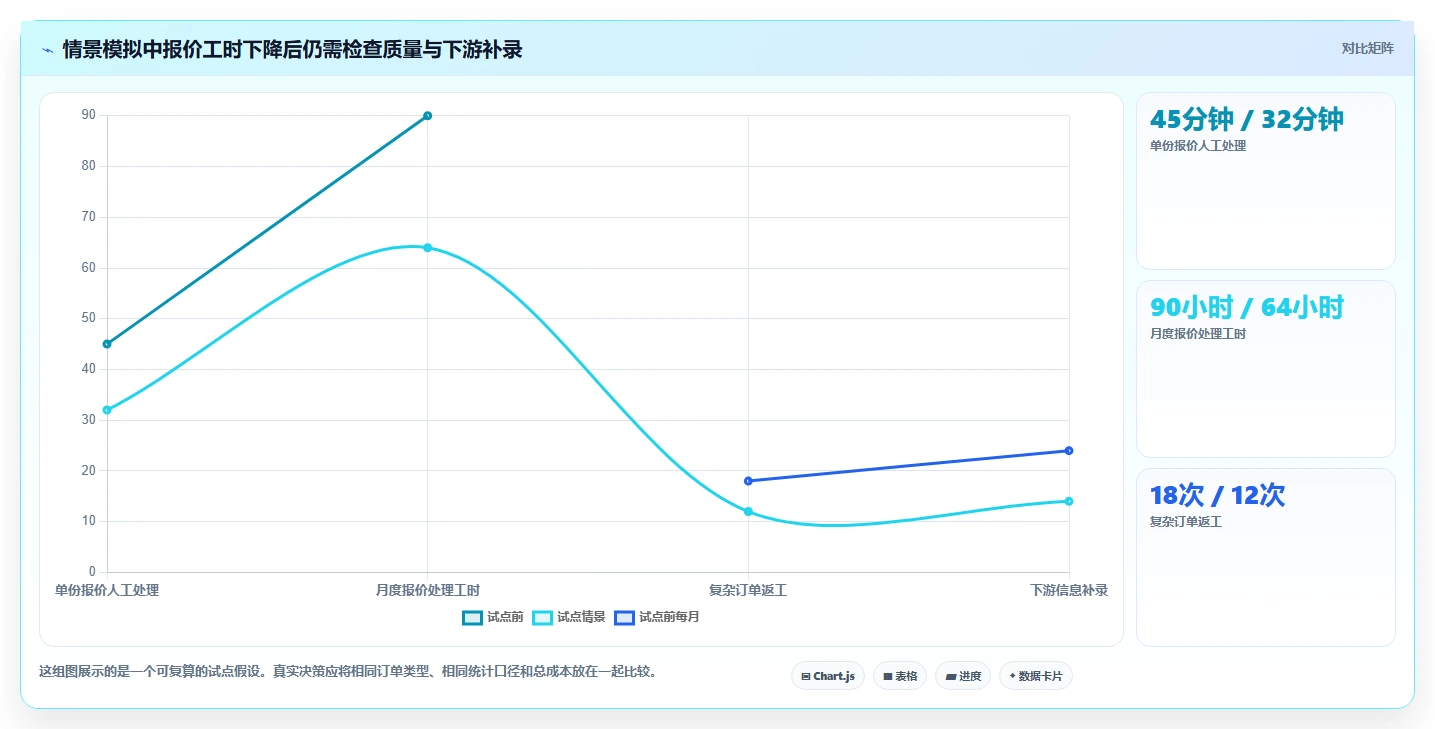Select the 数据卡片 tag button
1435x729 pixels.
coord(1035,676)
